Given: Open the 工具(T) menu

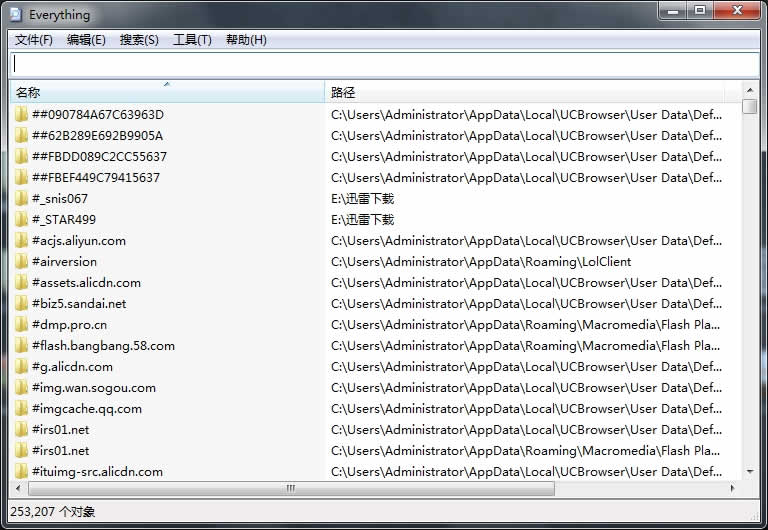Looking at the screenshot, I should pyautogui.click(x=192, y=40).
